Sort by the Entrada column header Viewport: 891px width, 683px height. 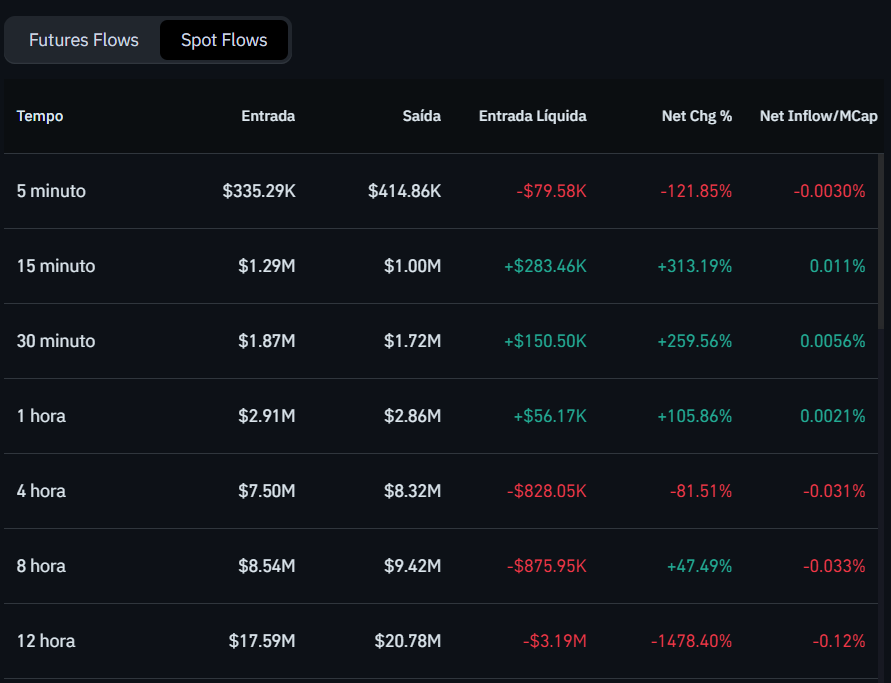point(268,116)
